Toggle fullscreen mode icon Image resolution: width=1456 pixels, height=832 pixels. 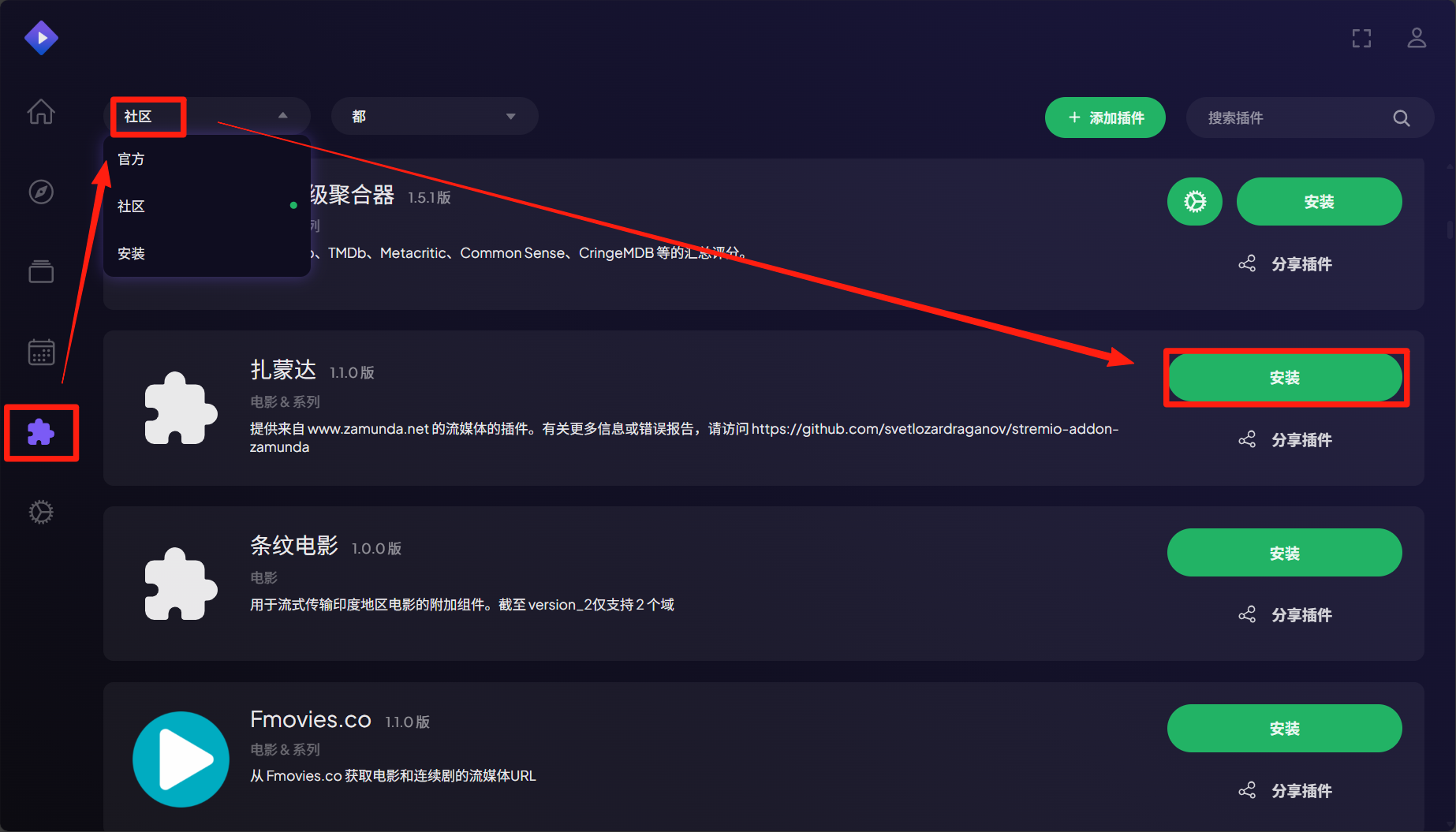click(x=1361, y=38)
